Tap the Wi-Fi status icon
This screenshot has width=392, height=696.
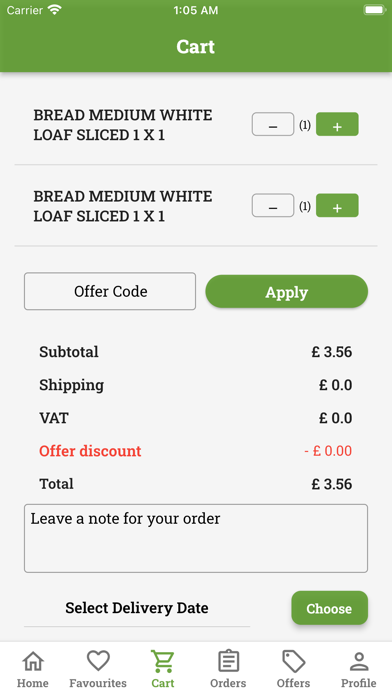point(55,10)
